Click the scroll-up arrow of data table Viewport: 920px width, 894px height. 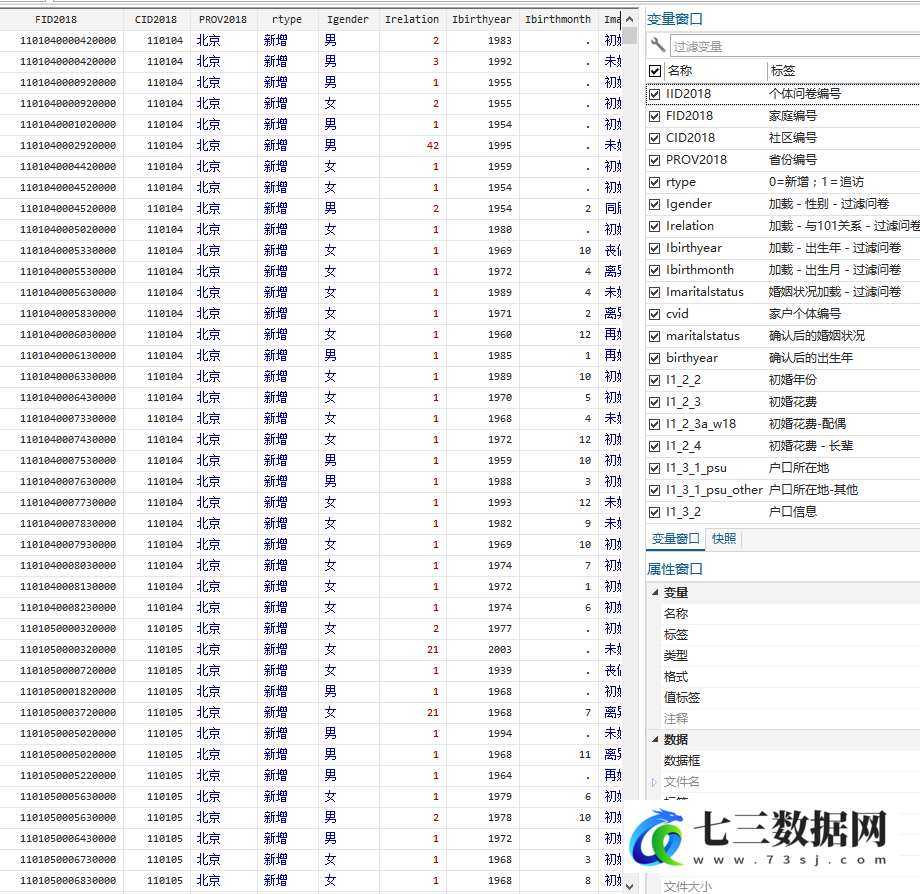[630, 19]
